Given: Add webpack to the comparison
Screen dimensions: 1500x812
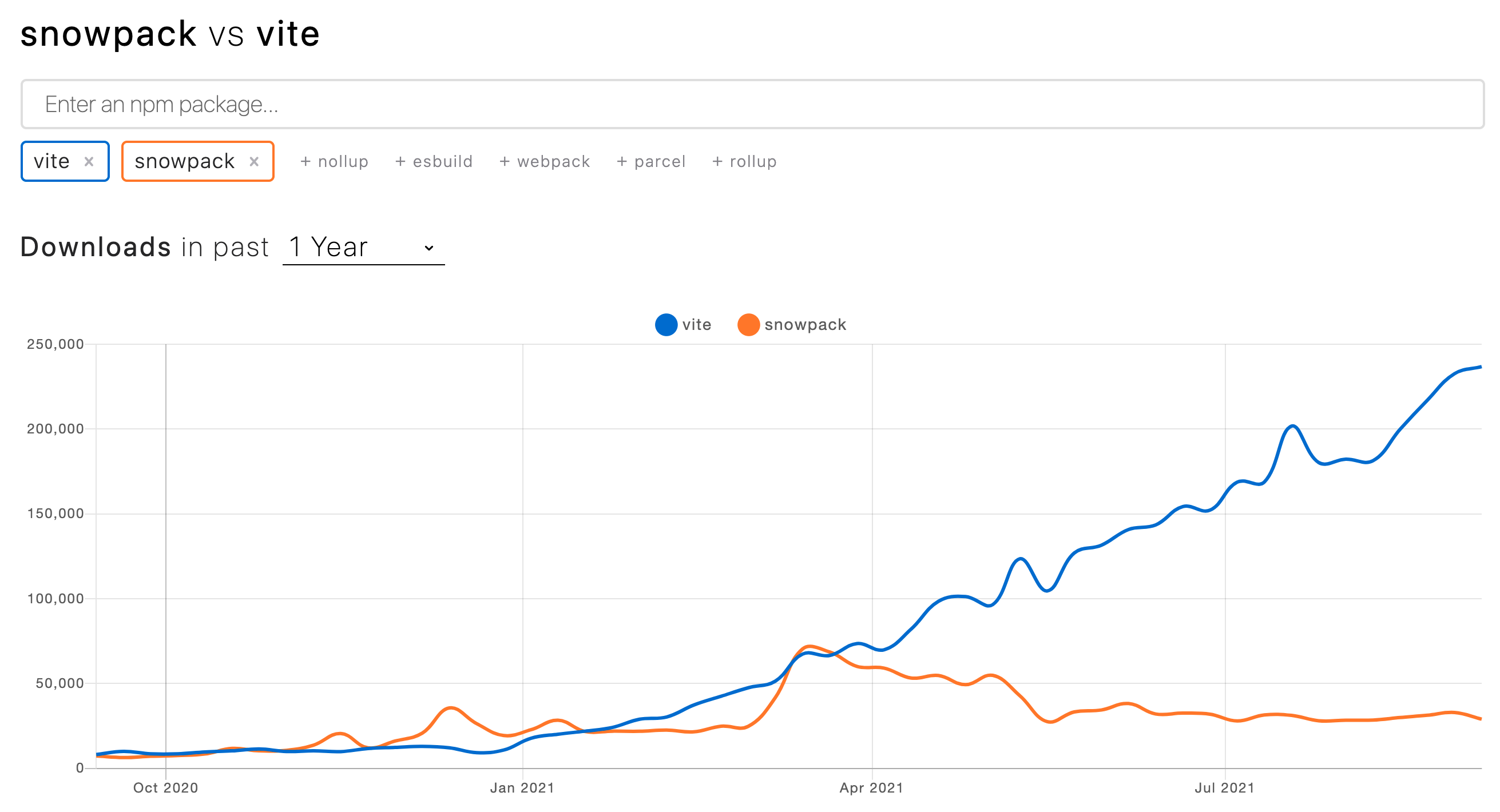Looking at the screenshot, I should [x=545, y=161].
